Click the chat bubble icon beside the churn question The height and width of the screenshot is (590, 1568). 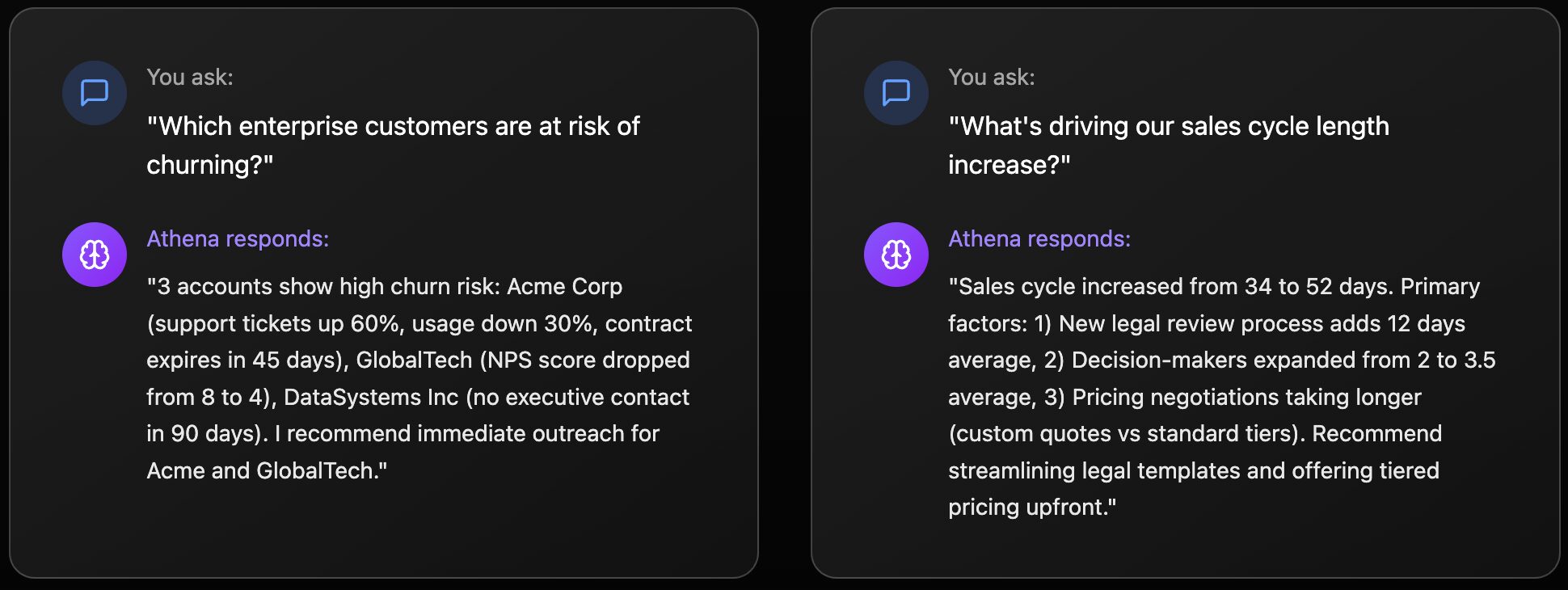point(95,93)
